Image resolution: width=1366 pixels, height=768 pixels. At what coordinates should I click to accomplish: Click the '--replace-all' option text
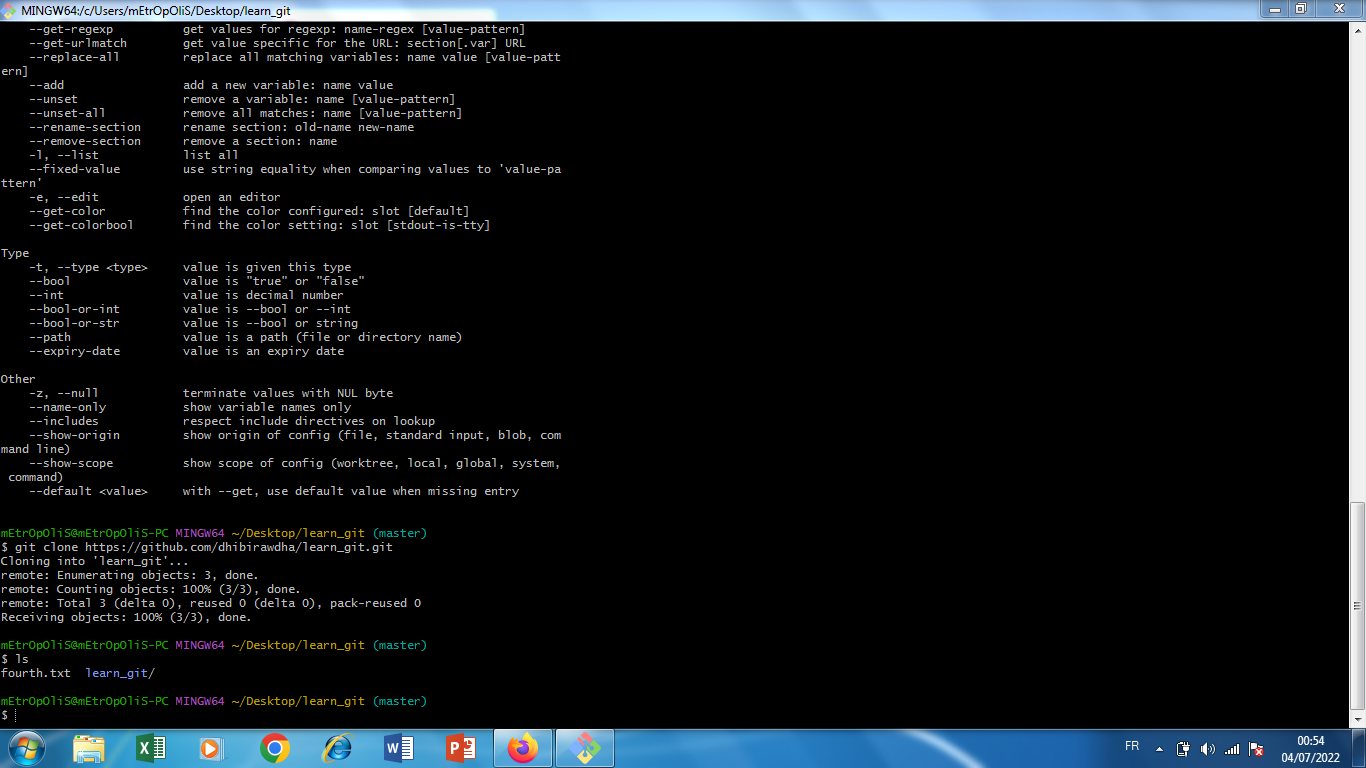(x=75, y=57)
